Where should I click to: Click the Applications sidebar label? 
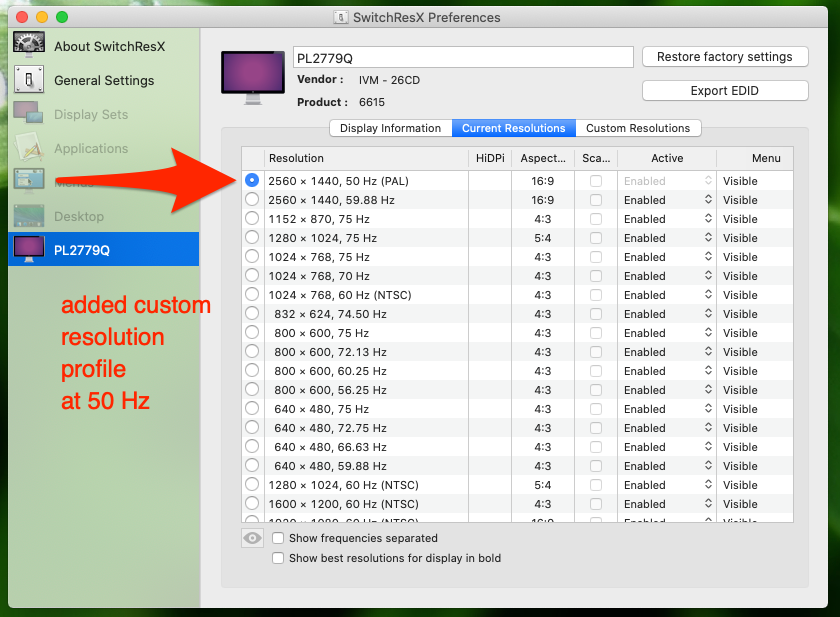(x=91, y=148)
